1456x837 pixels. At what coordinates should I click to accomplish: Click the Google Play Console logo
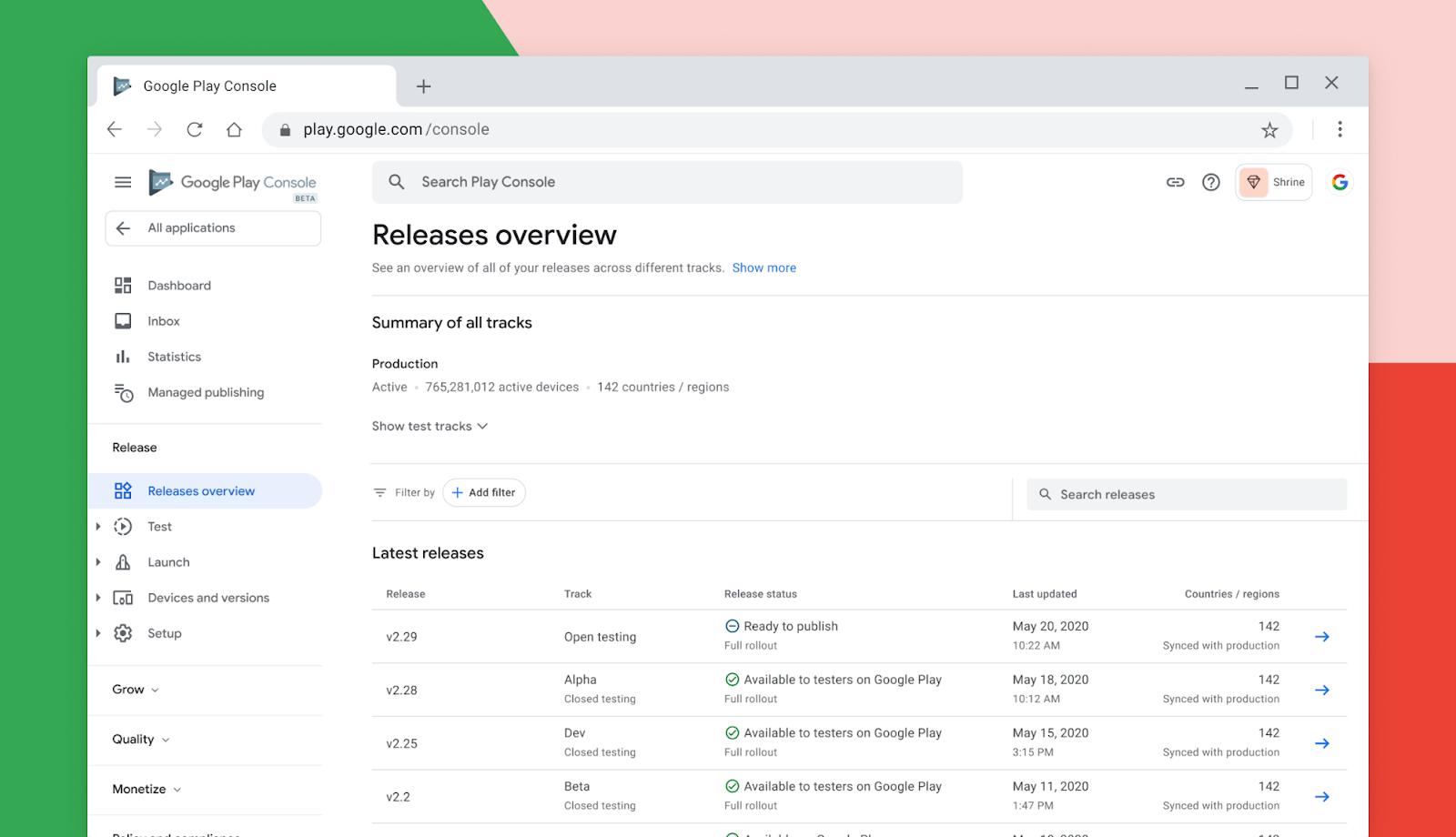click(231, 182)
